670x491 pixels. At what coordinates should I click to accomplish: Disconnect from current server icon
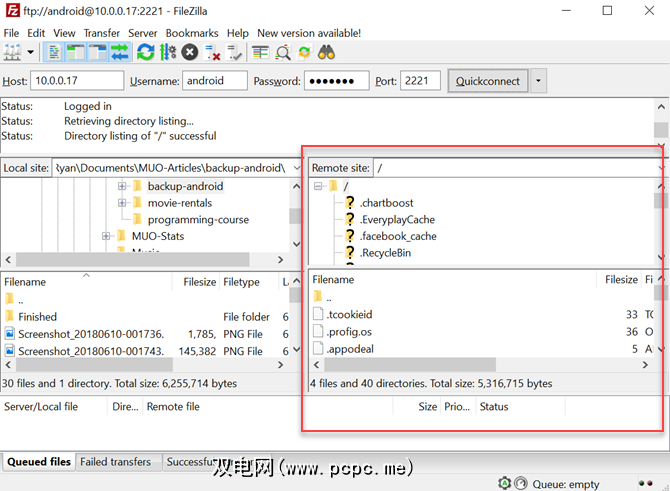click(212, 53)
